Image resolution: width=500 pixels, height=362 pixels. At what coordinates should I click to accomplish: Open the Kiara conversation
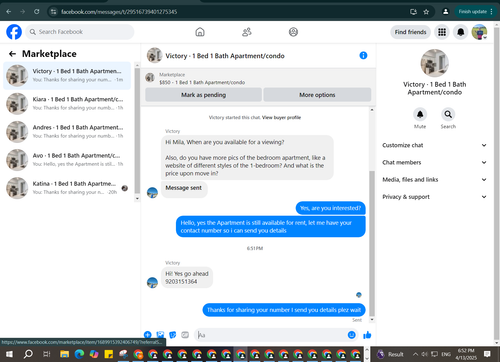67,104
